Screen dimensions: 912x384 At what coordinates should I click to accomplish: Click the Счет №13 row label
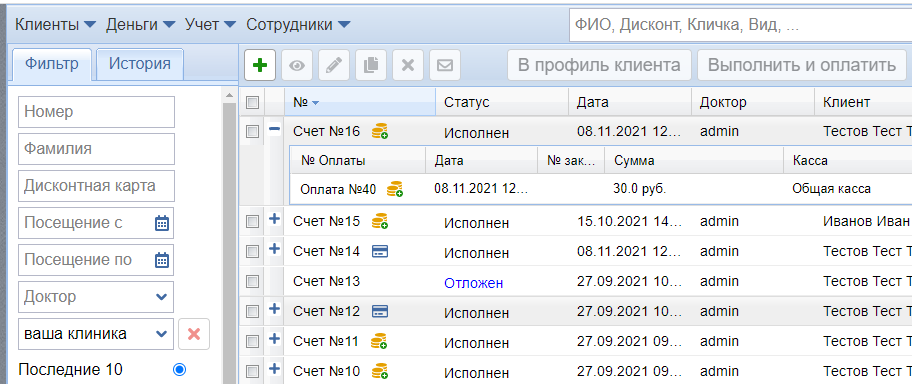[326, 282]
